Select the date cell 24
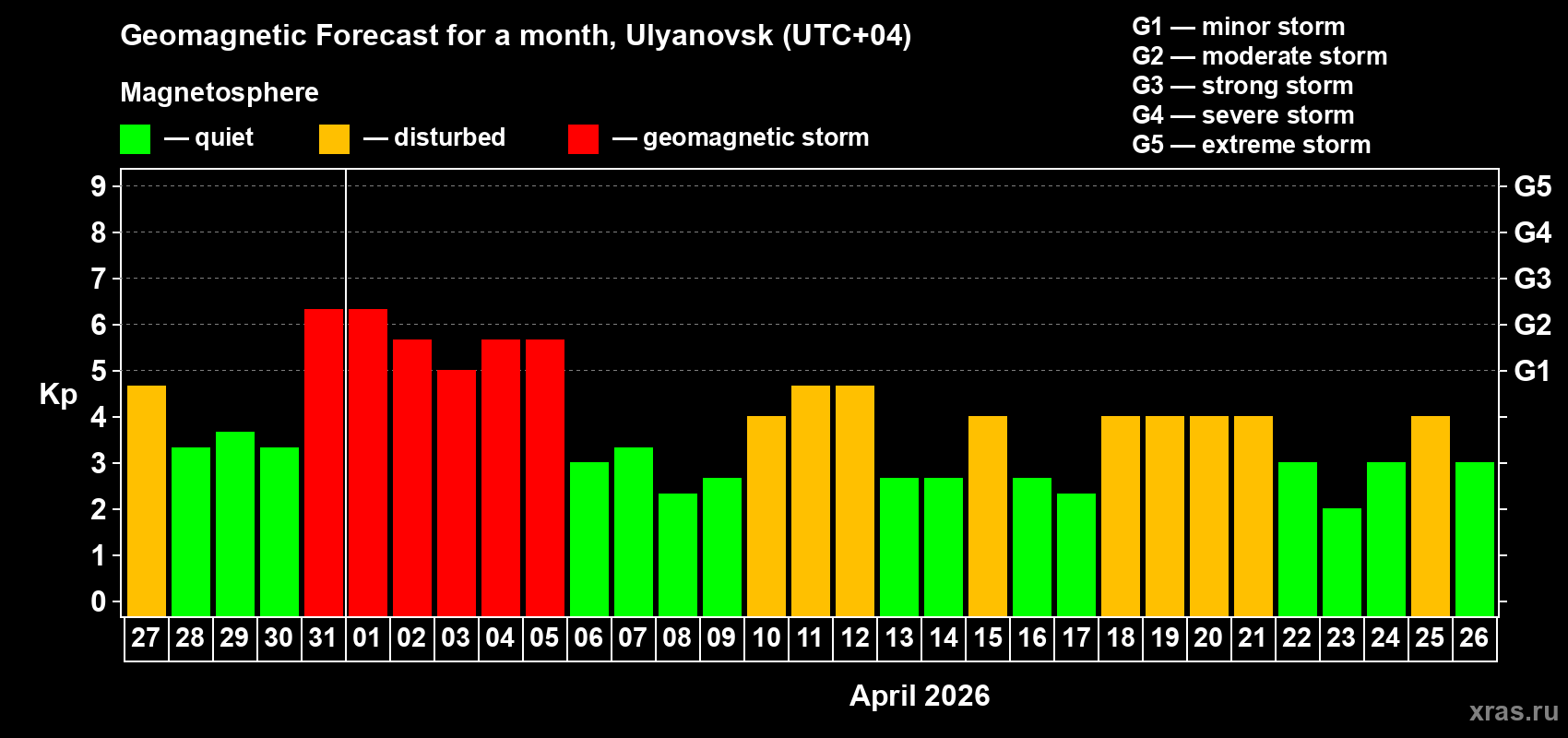Screen dimensions: 1568x738 (1385, 638)
